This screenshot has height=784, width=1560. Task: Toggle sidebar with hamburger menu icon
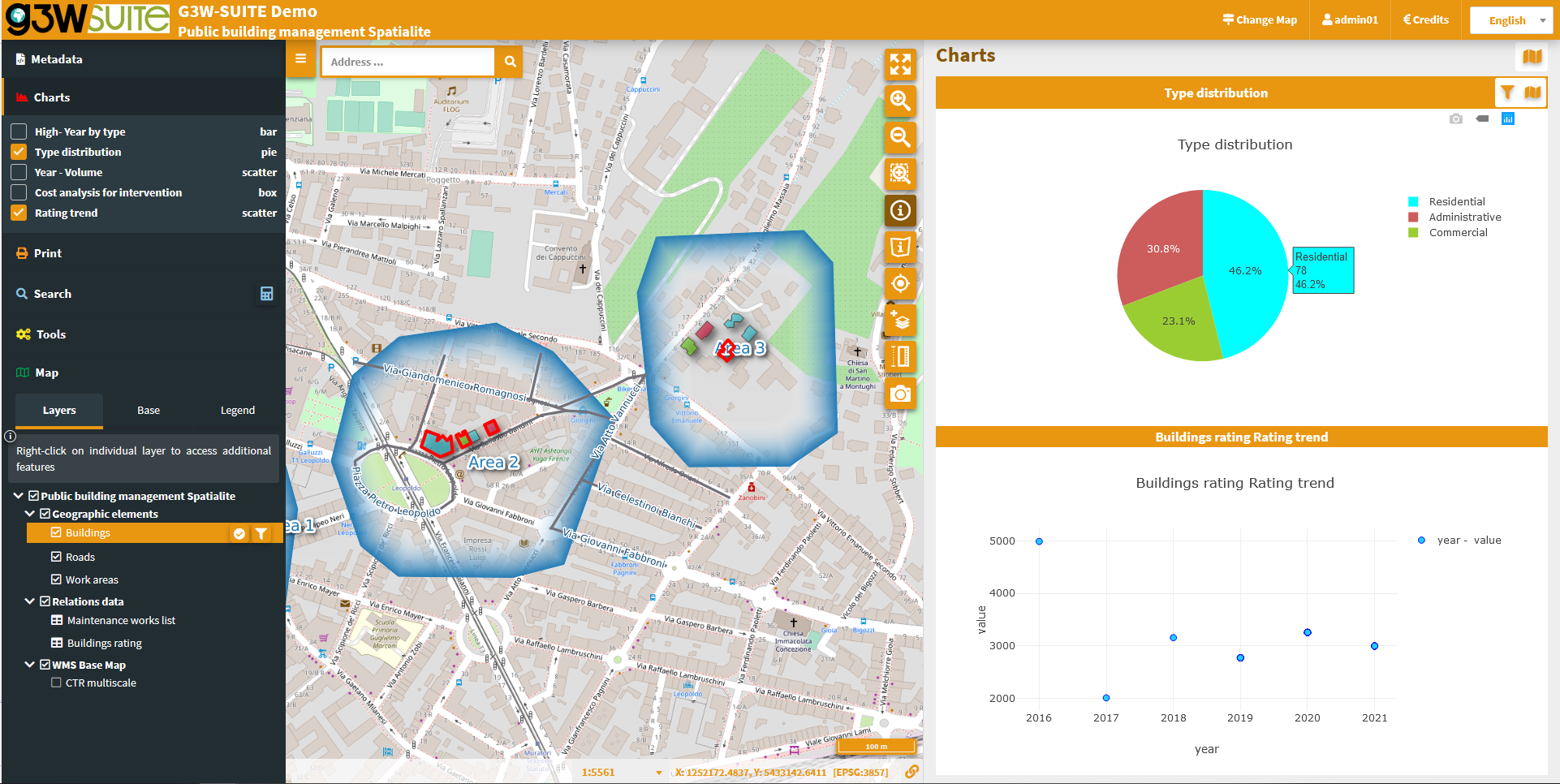(x=300, y=58)
